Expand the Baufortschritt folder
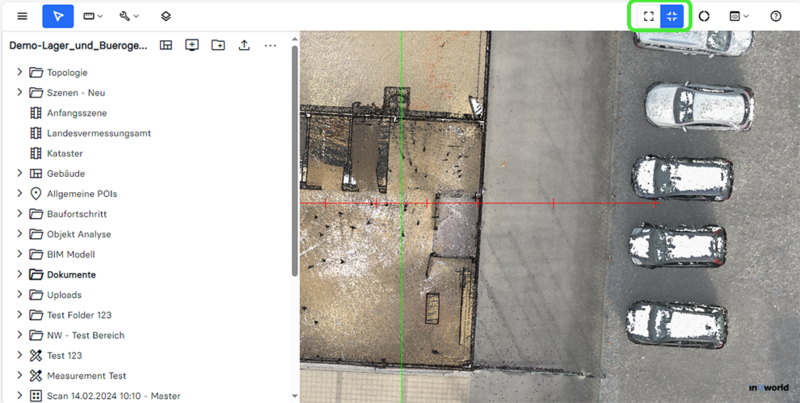 point(19,213)
